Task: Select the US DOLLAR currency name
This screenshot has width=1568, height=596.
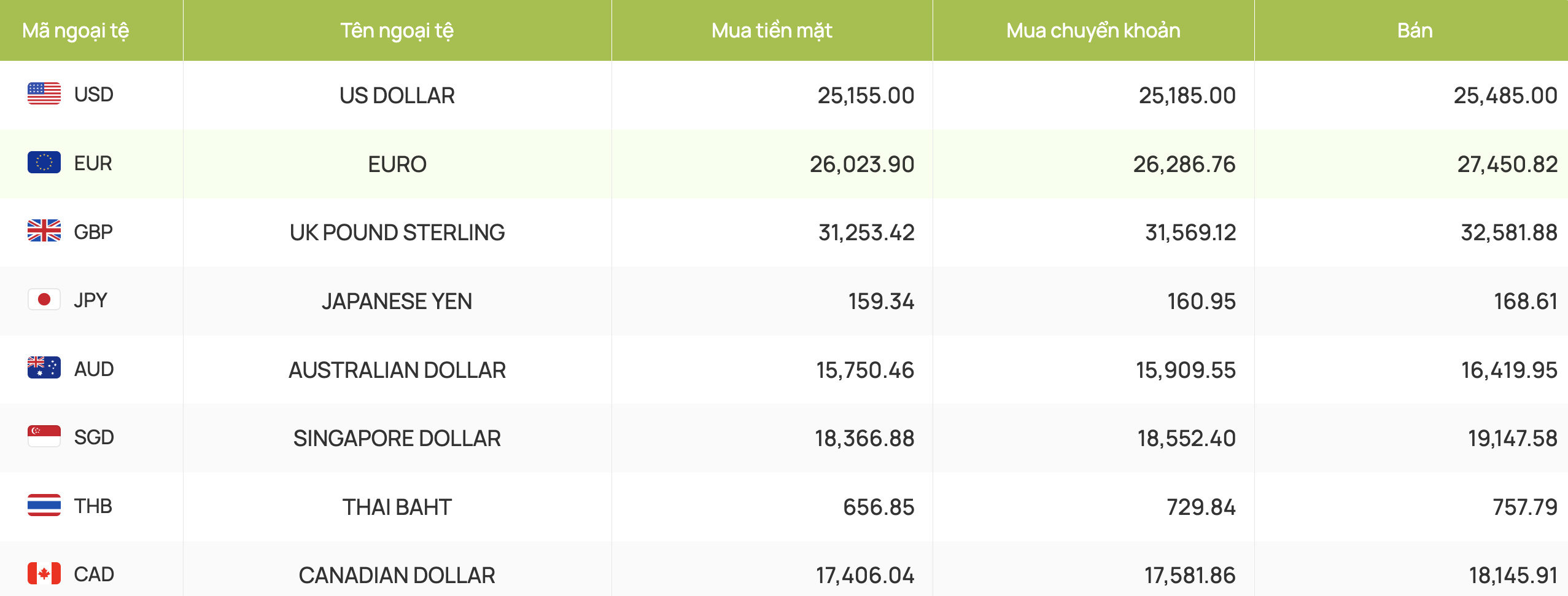Action: (x=397, y=96)
